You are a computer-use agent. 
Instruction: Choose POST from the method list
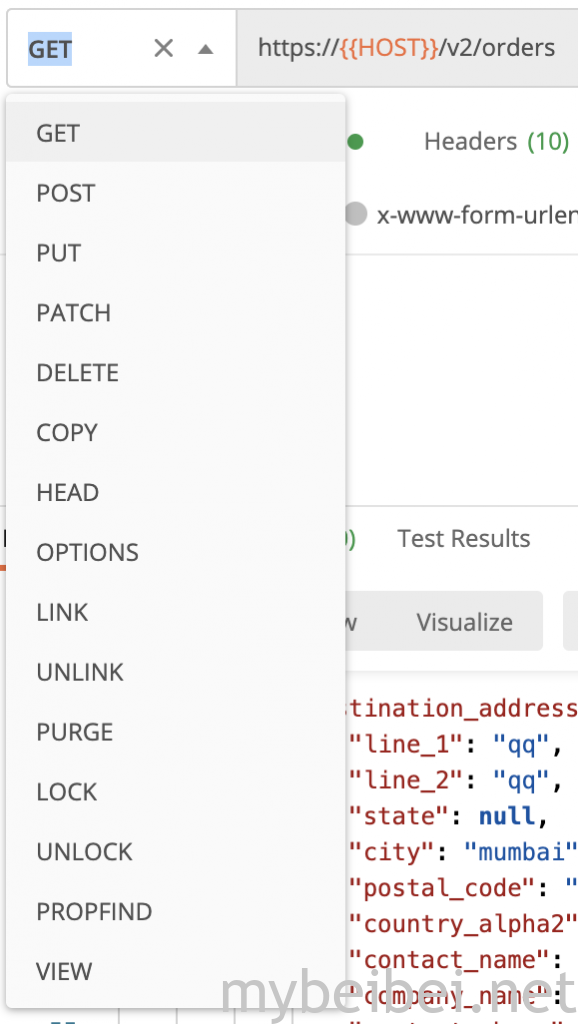point(176,193)
